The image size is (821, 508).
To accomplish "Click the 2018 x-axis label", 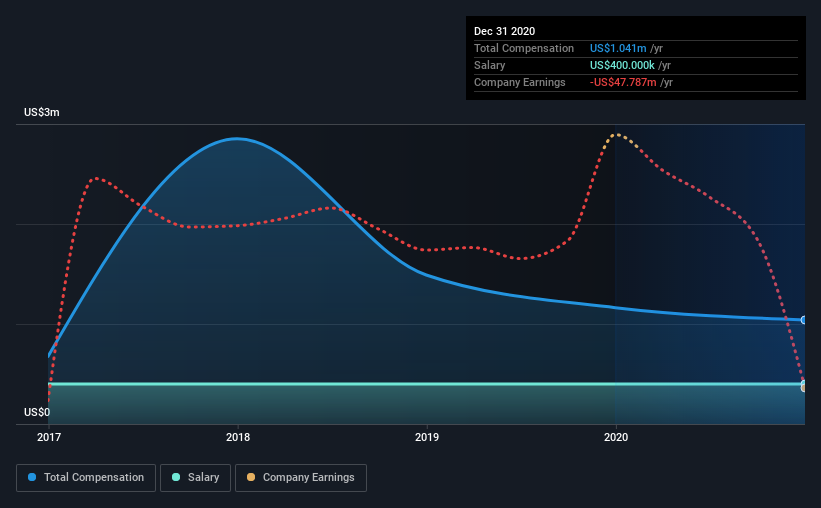I will pos(238,437).
